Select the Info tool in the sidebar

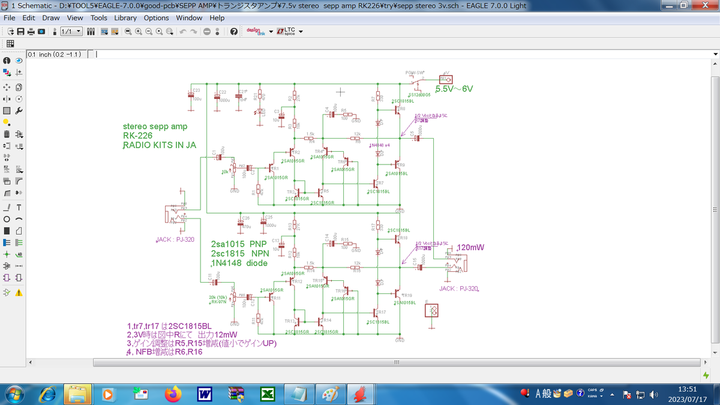[x=7, y=62]
